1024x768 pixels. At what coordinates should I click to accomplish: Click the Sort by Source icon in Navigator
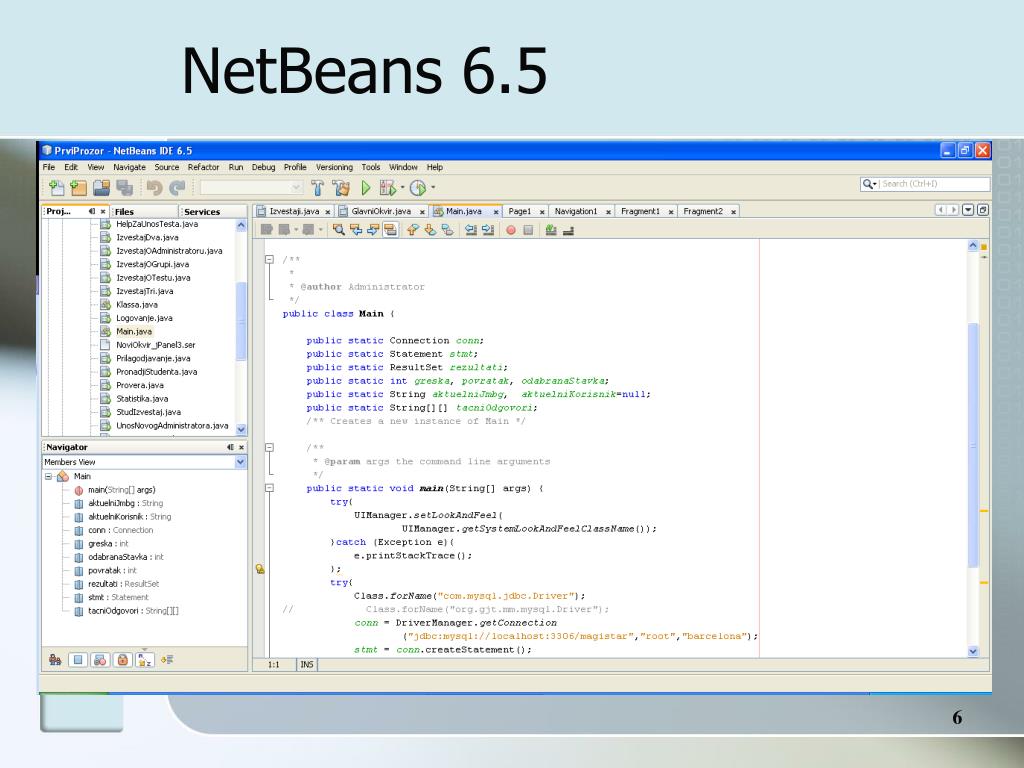click(x=167, y=660)
